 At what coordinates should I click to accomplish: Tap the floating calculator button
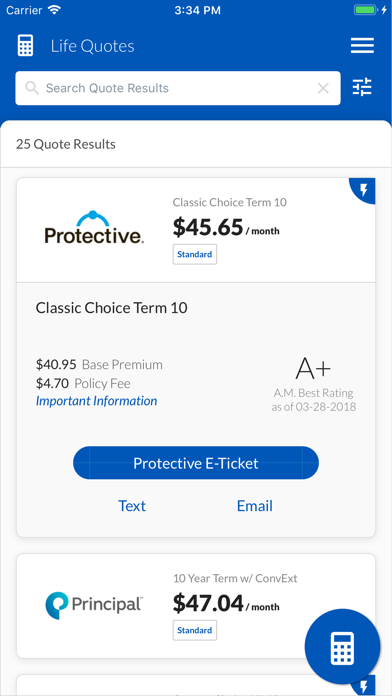pos(342,647)
